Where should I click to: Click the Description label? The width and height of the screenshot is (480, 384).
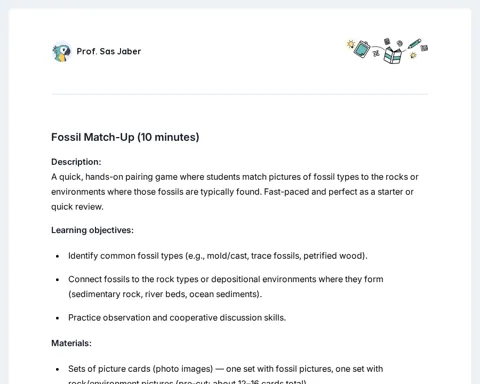point(76,162)
